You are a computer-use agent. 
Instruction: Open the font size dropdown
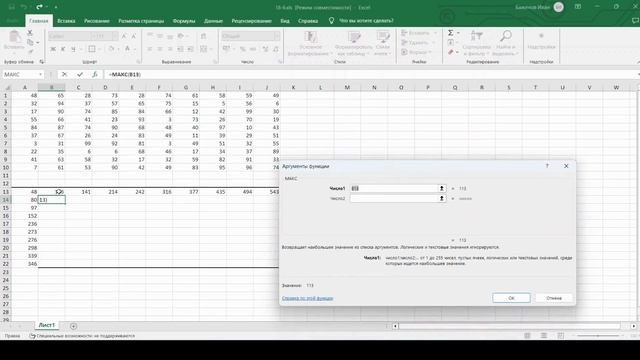115,36
